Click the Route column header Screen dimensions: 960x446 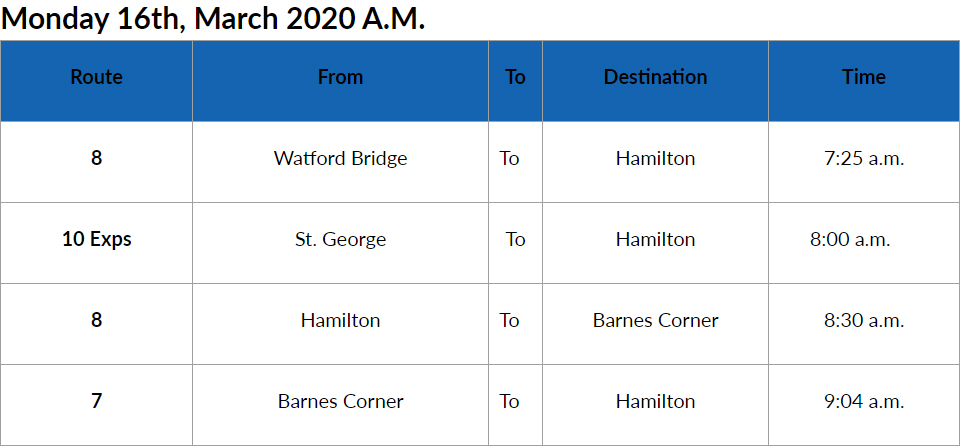click(96, 77)
